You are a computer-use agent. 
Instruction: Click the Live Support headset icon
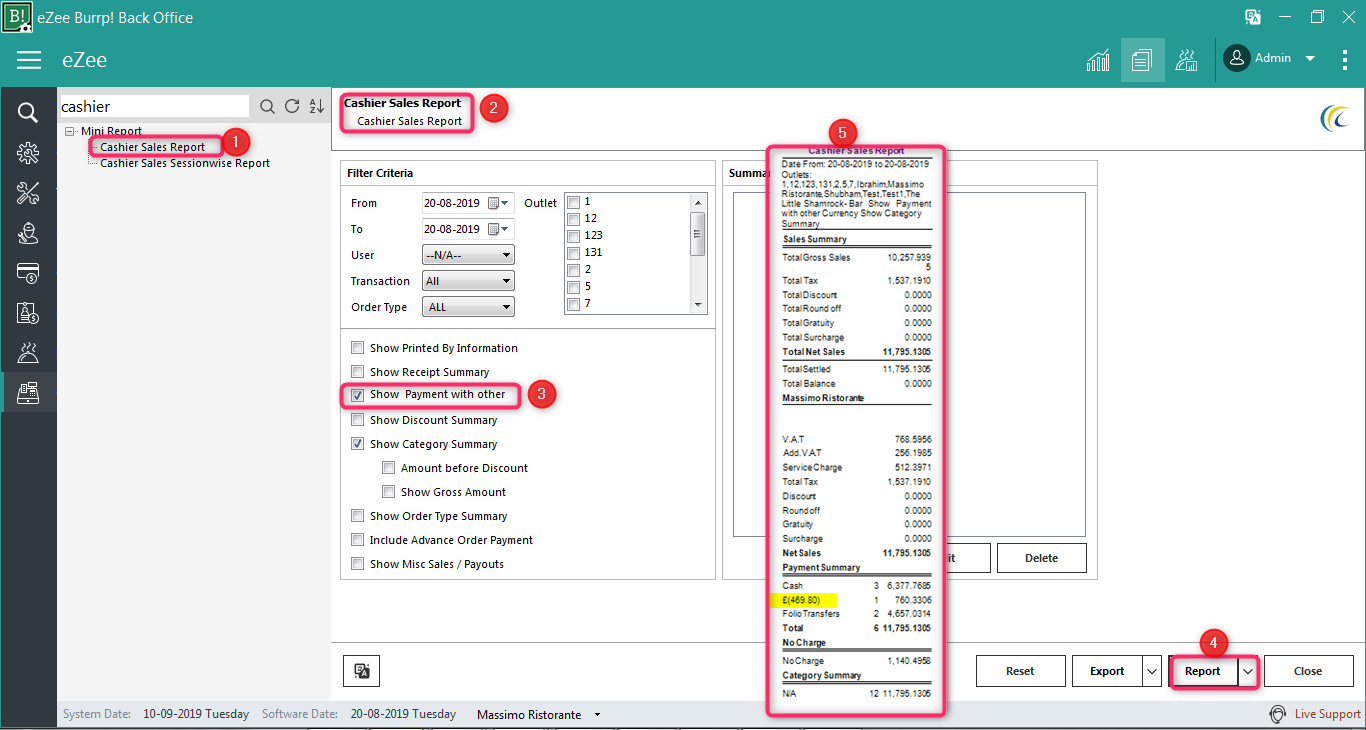coord(1277,714)
